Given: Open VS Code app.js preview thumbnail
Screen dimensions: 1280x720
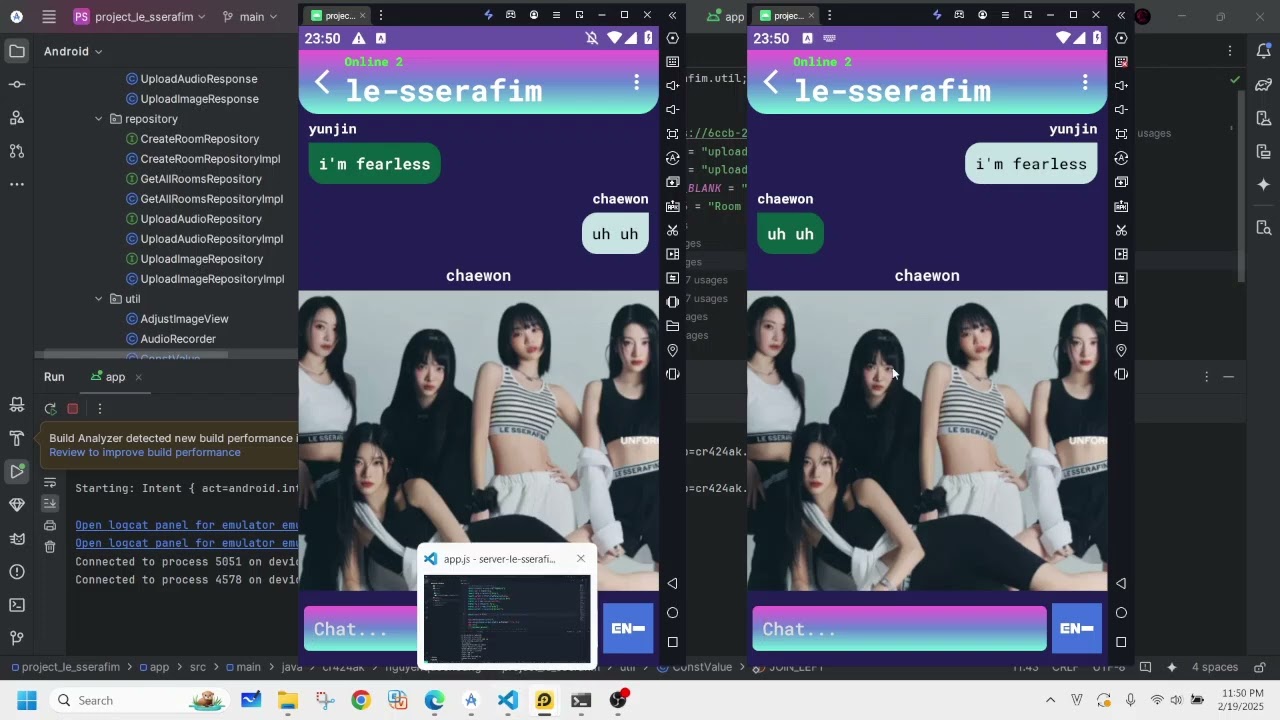Looking at the screenshot, I should pos(507,618).
